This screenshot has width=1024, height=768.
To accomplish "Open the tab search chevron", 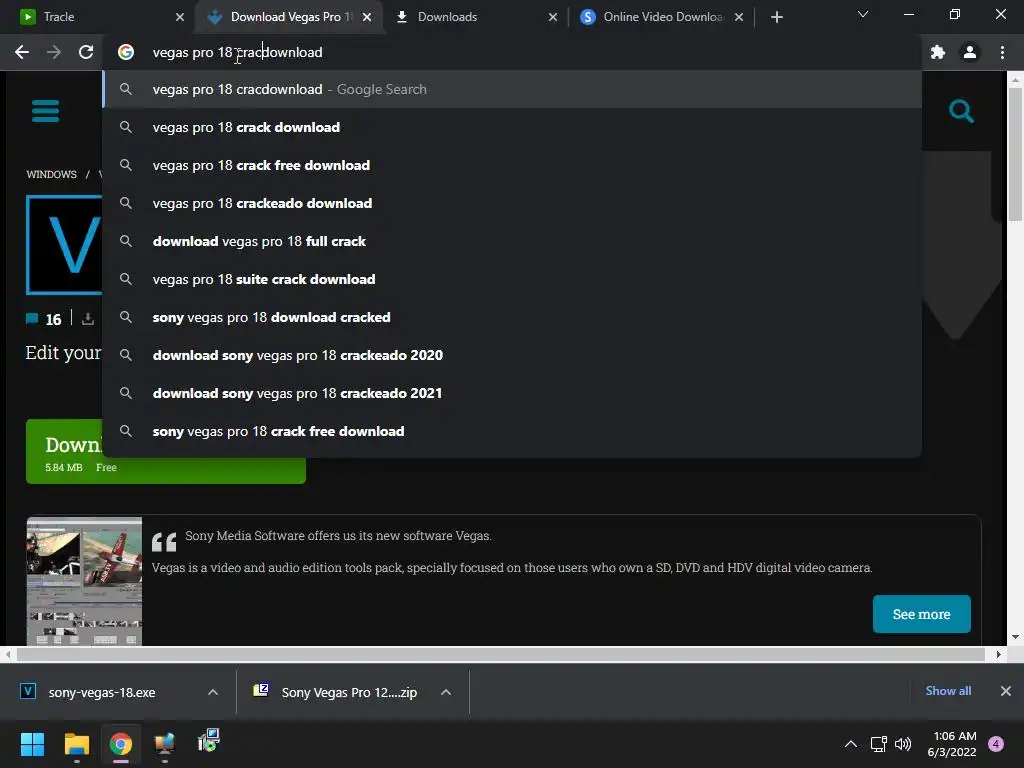I will 863,14.
